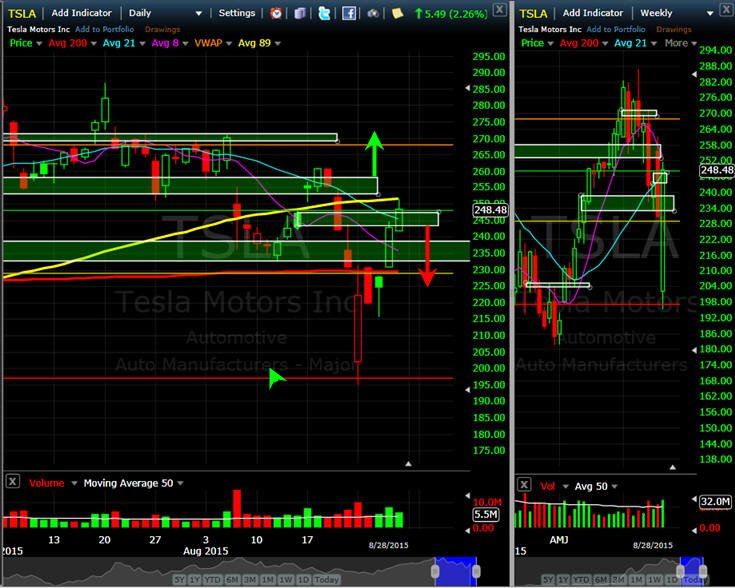Screen dimensions: 735x588
Task: Click the 248.48 price label on daily axis
Action: point(490,210)
